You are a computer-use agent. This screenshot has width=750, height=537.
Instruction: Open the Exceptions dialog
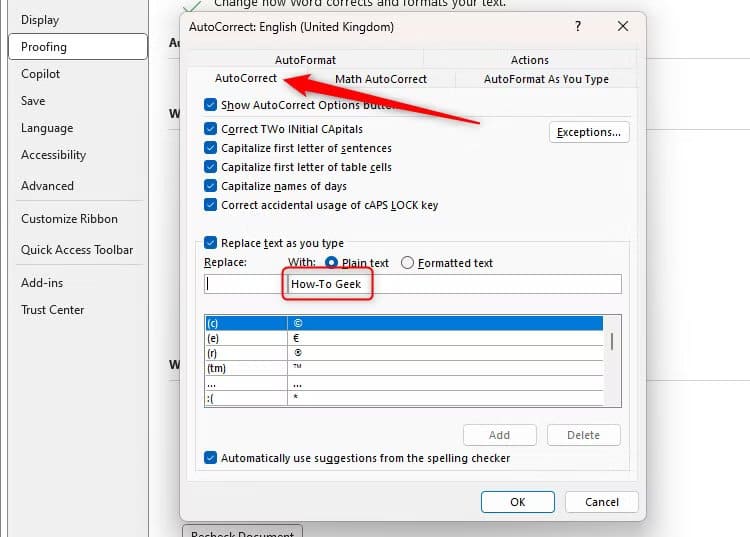coord(589,132)
